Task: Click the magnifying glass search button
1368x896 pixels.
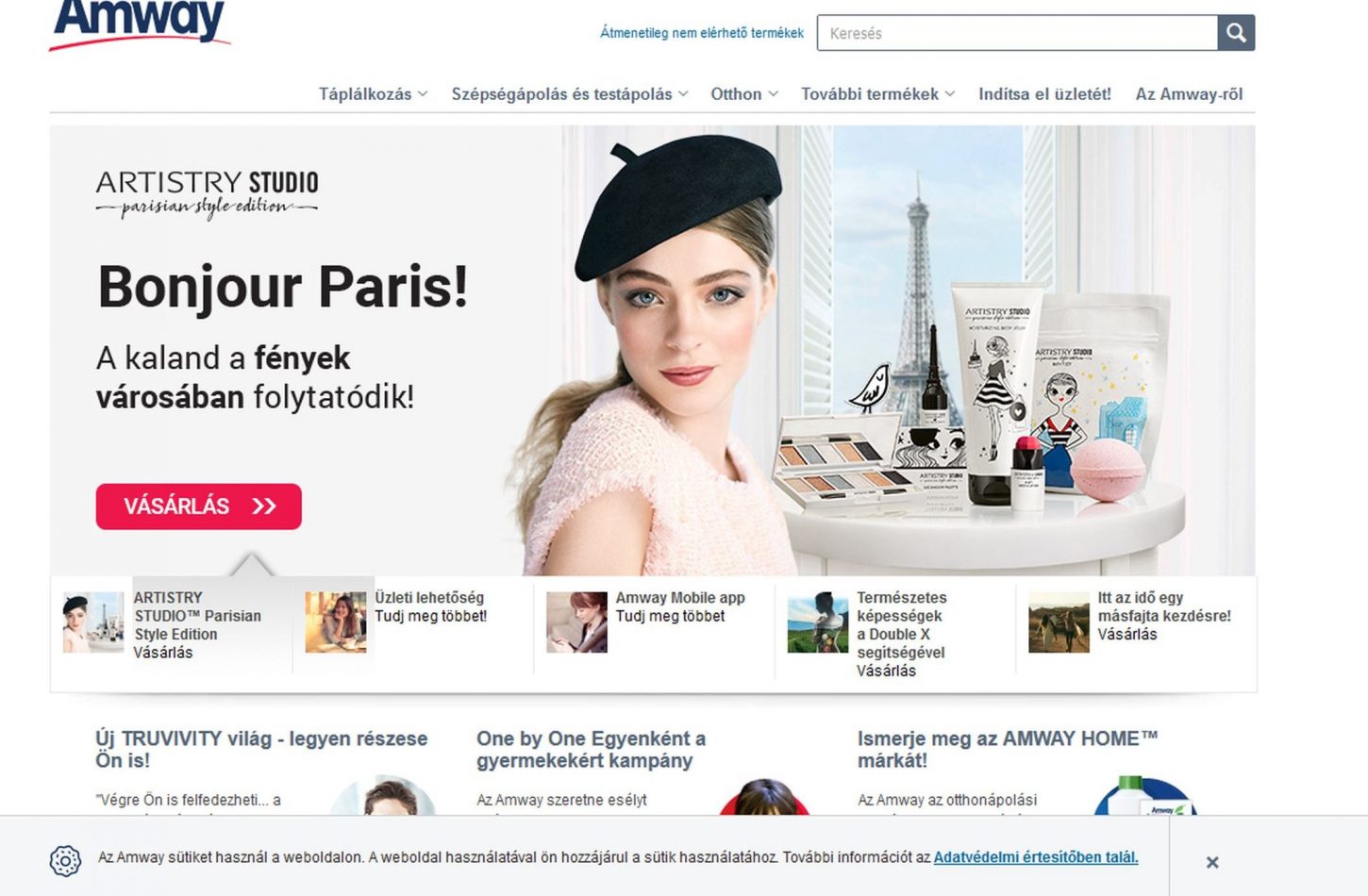Action: (1236, 33)
